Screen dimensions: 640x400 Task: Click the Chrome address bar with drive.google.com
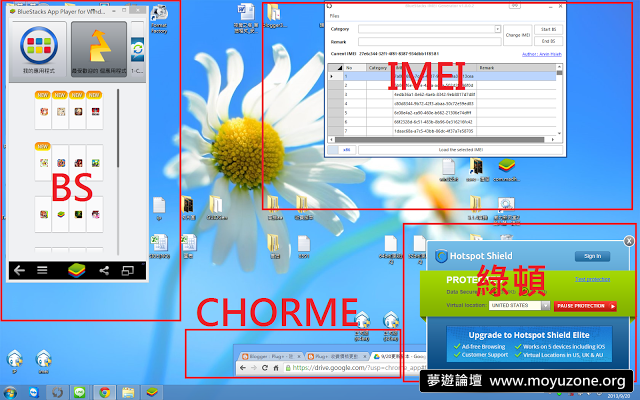355,368
